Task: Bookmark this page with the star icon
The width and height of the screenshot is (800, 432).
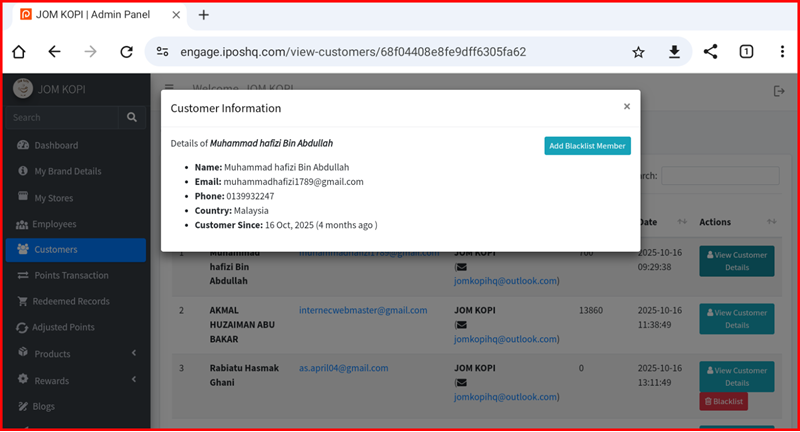Action: [638, 52]
